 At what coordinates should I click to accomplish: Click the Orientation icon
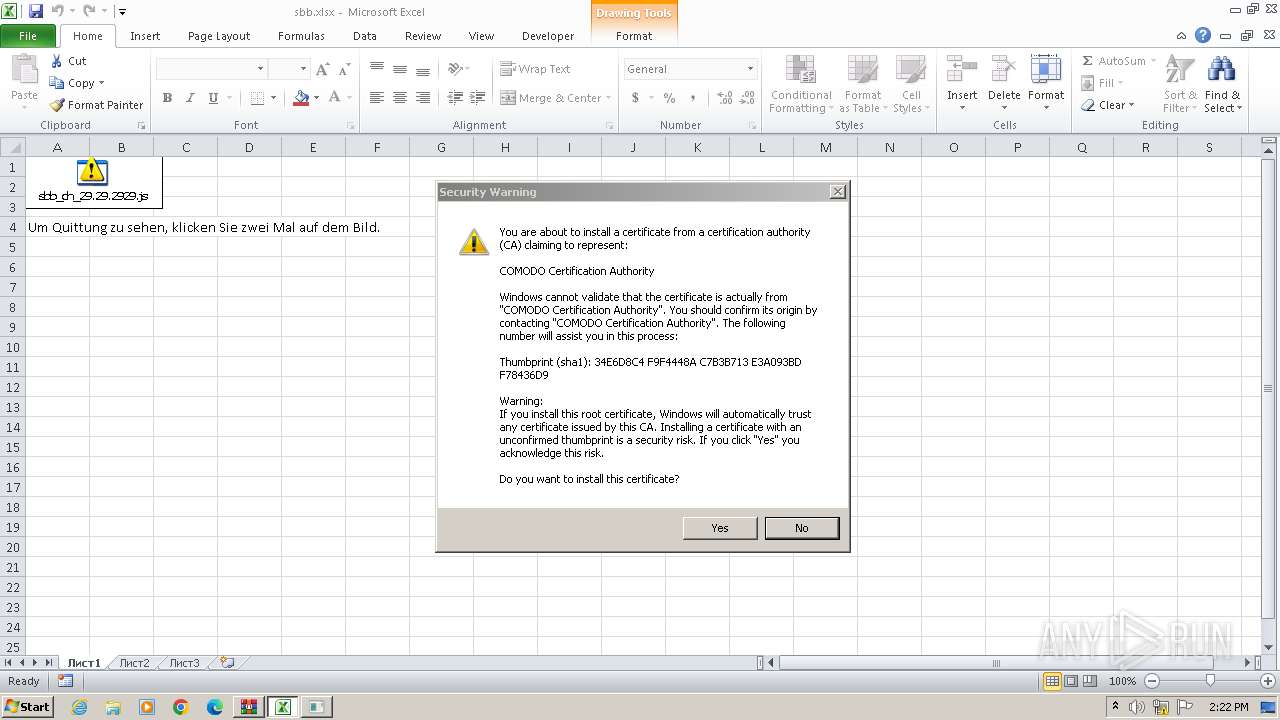point(457,69)
